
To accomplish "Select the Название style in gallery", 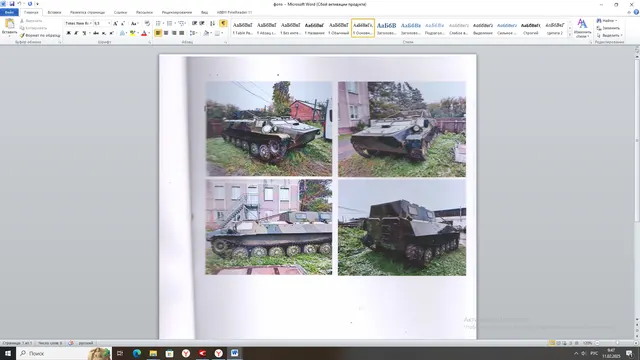I will pos(315,28).
